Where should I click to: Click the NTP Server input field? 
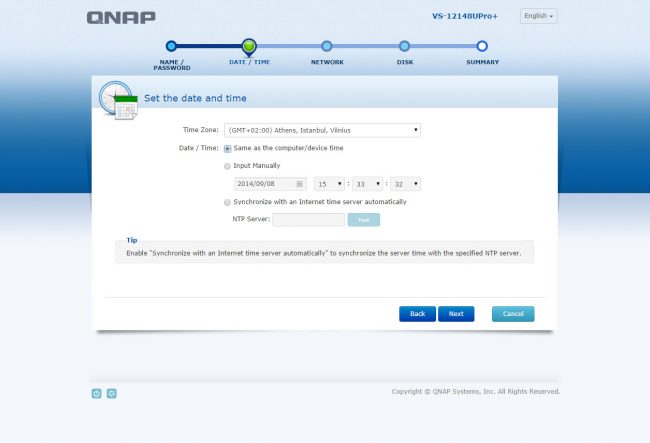point(308,220)
